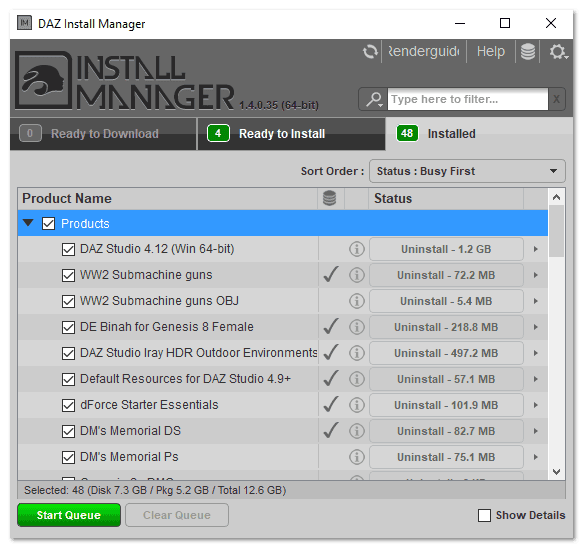
Task: Clear the filter with the X button
Action: click(x=556, y=99)
